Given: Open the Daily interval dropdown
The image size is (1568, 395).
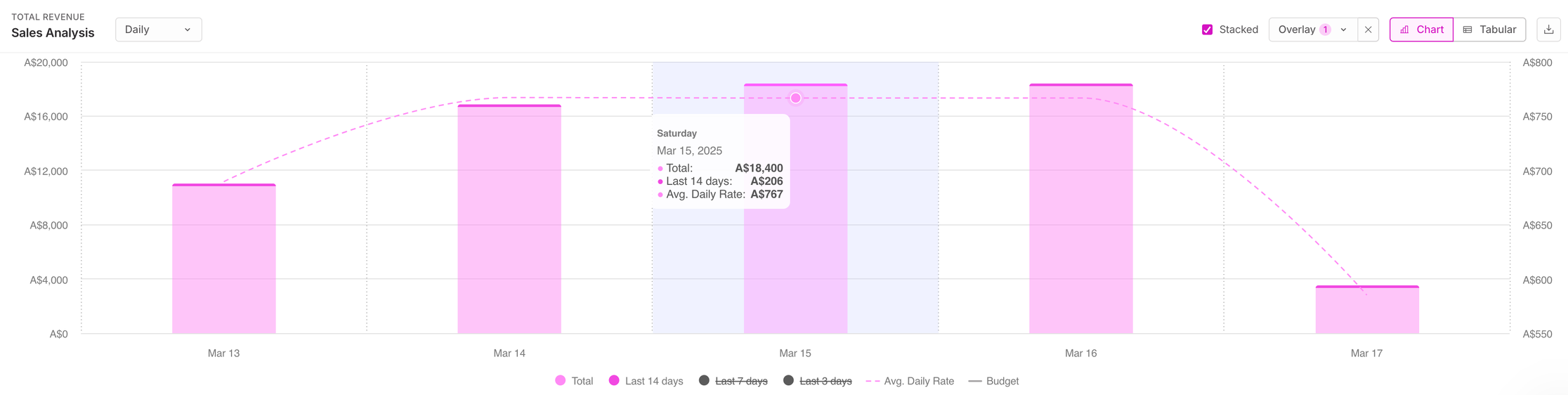Looking at the screenshot, I should [158, 30].
